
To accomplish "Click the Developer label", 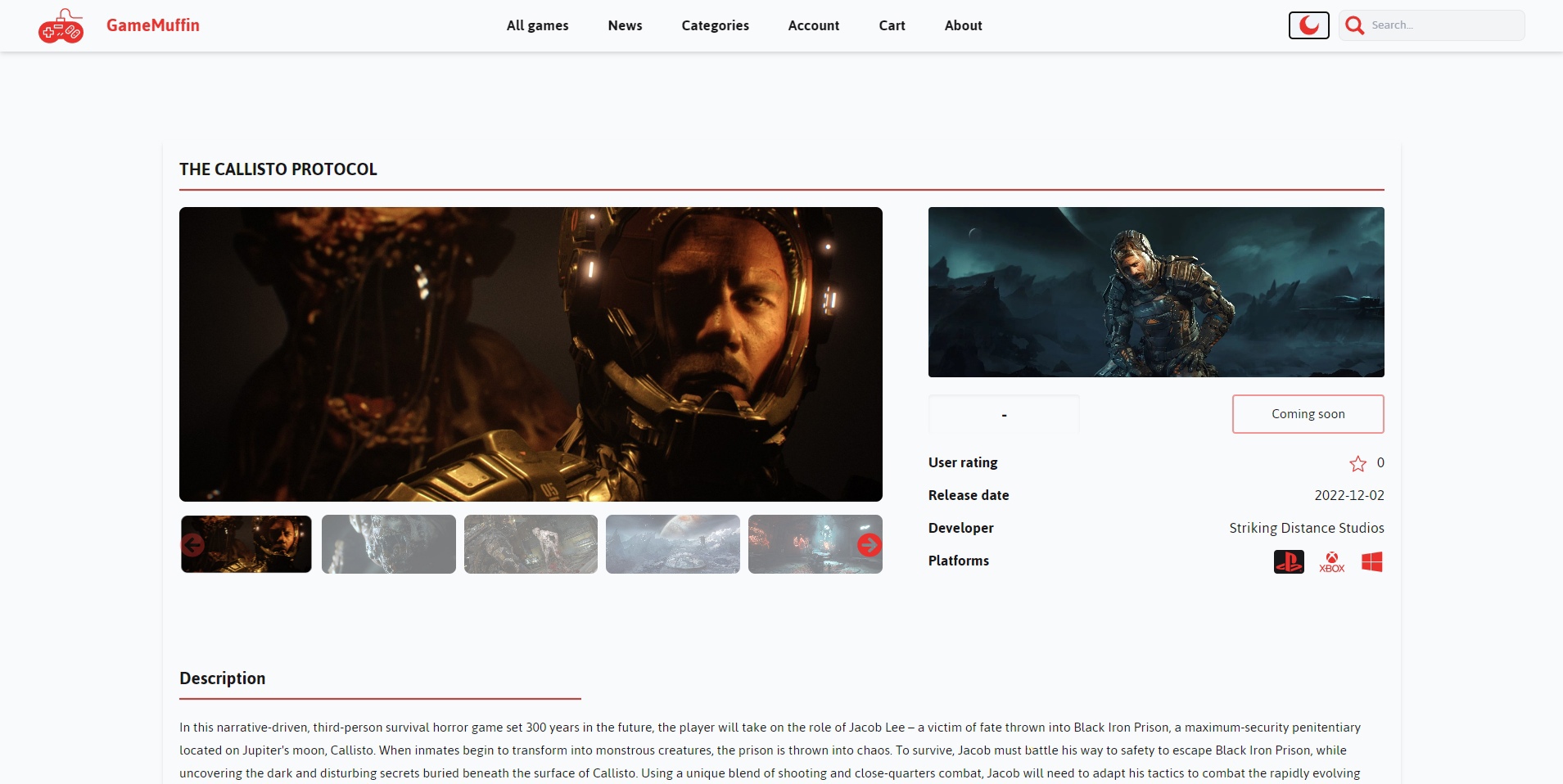I will pos(961,528).
